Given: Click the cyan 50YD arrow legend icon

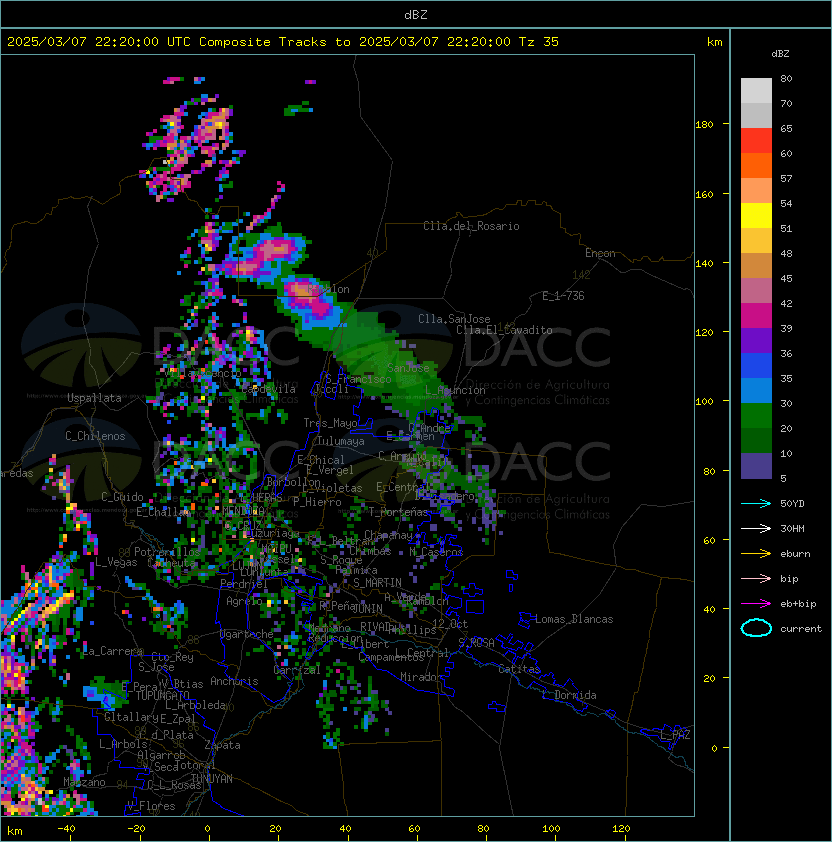Looking at the screenshot, I should (x=756, y=503).
